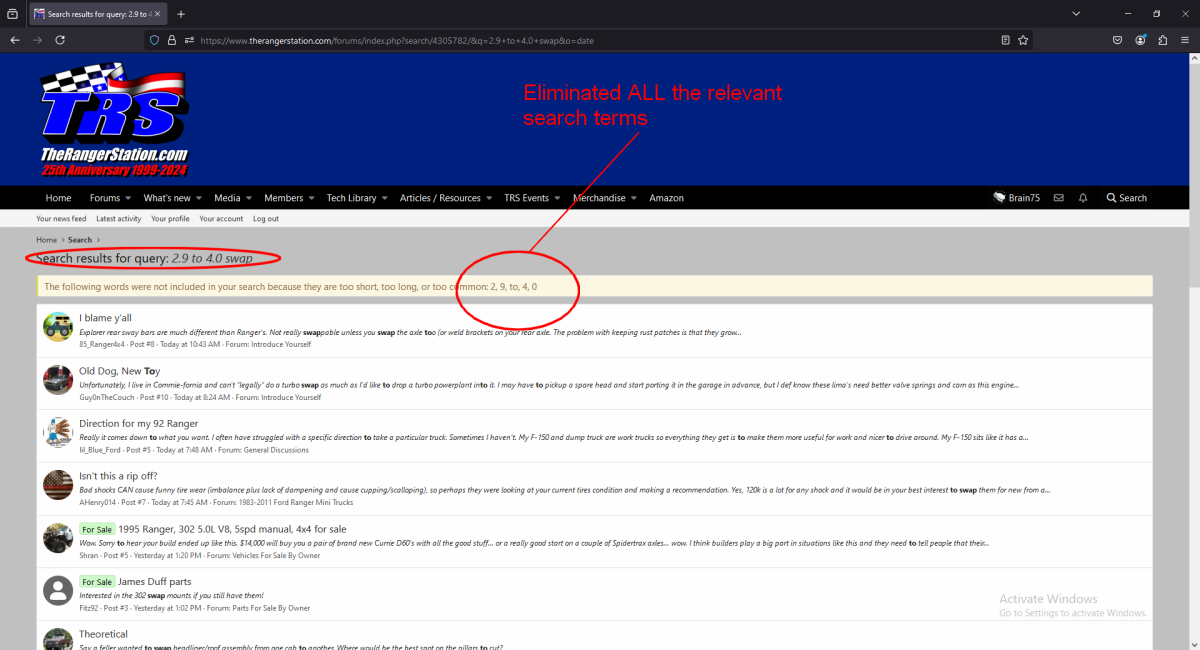The image size is (1200, 650).
Task: Click Fitz92's default avatar icon
Action: (58, 590)
